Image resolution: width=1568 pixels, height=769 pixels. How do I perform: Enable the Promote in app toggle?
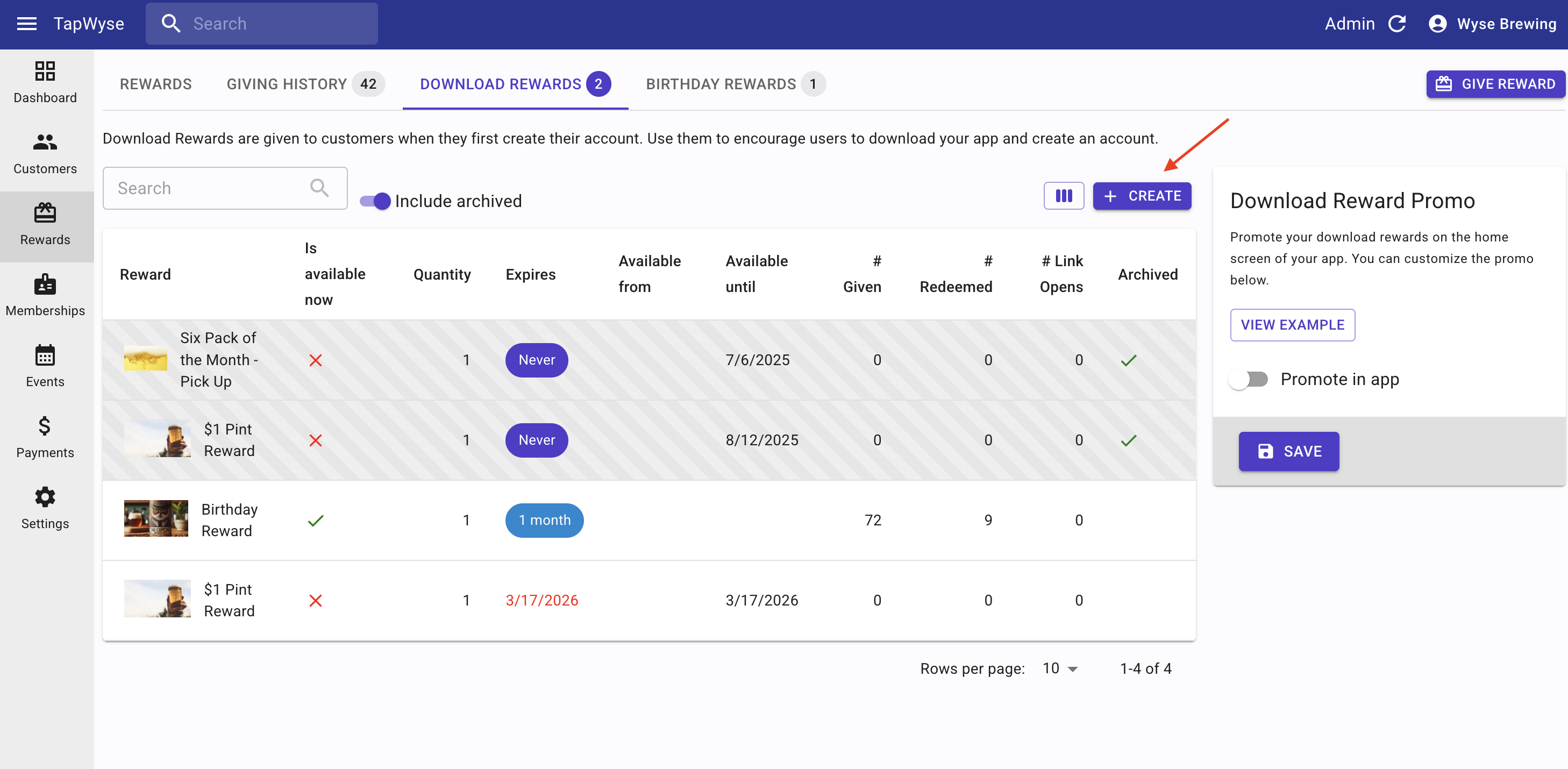point(1248,379)
